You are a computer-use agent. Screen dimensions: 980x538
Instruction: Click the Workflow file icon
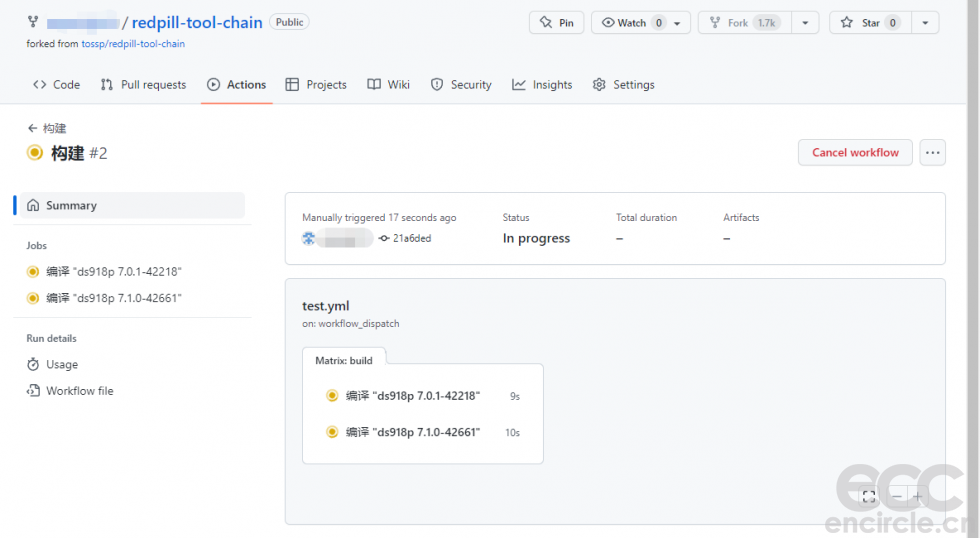pyautogui.click(x=33, y=391)
